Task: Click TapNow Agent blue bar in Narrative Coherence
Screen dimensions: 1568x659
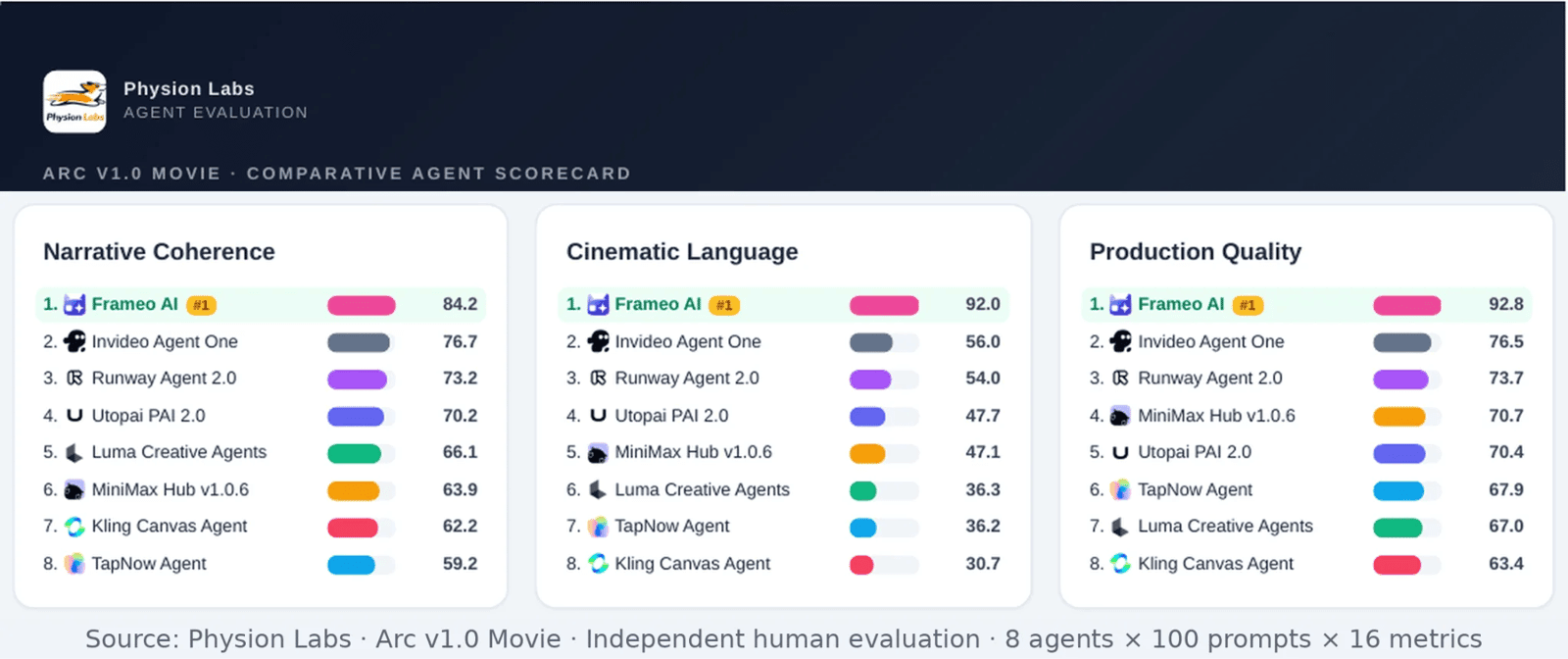Action: 351,564
